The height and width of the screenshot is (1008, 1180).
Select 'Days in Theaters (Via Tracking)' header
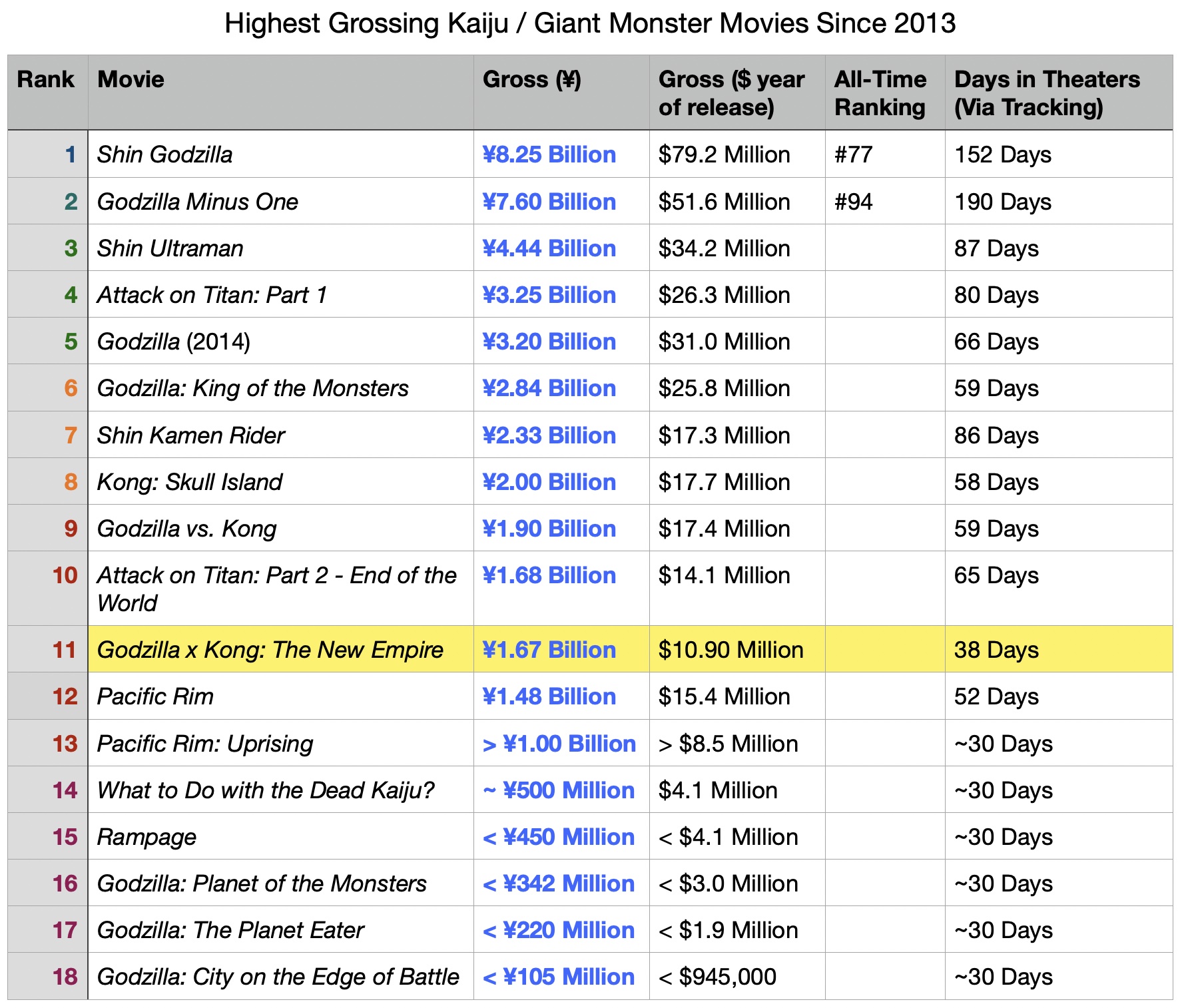click(x=1059, y=93)
